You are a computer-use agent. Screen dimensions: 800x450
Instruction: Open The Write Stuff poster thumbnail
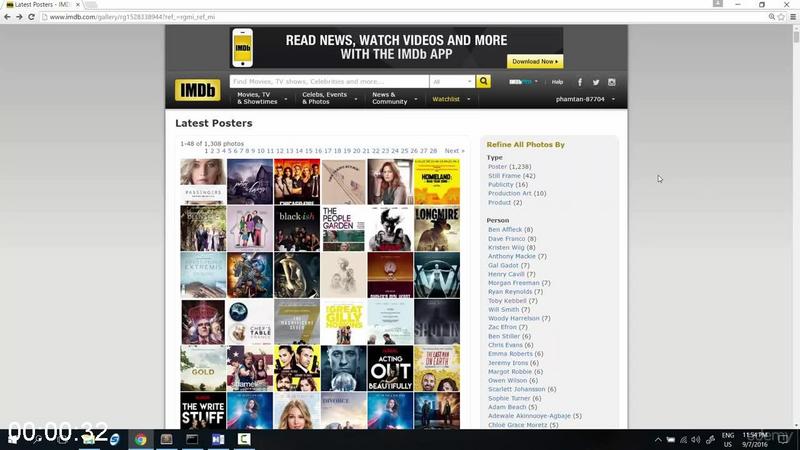coord(203,411)
